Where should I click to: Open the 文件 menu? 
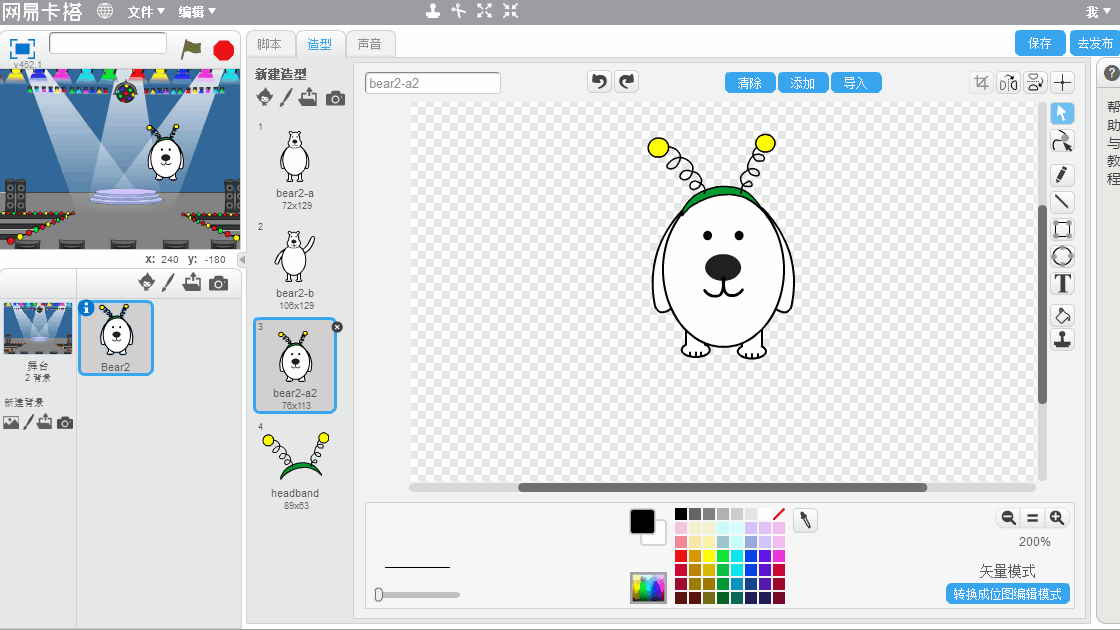146,11
